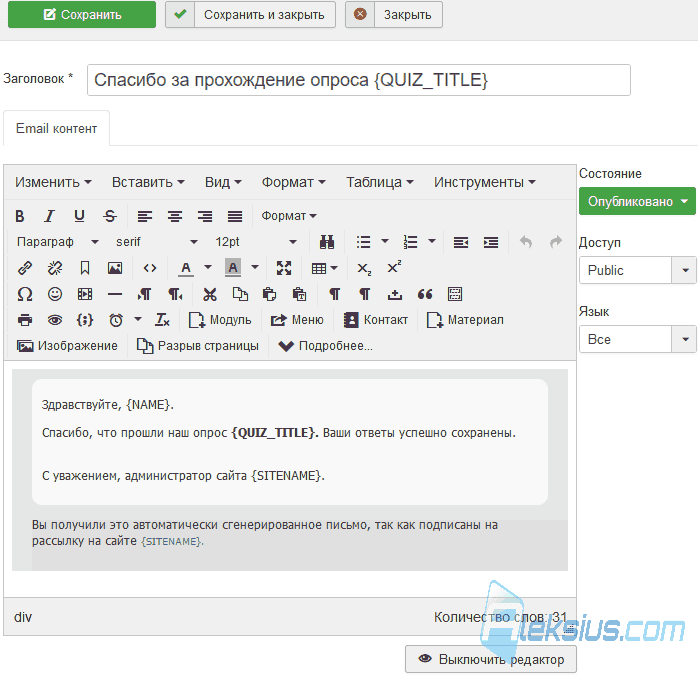This screenshot has width=698, height=675.
Task: Insert date and time clock
Action: 116,320
